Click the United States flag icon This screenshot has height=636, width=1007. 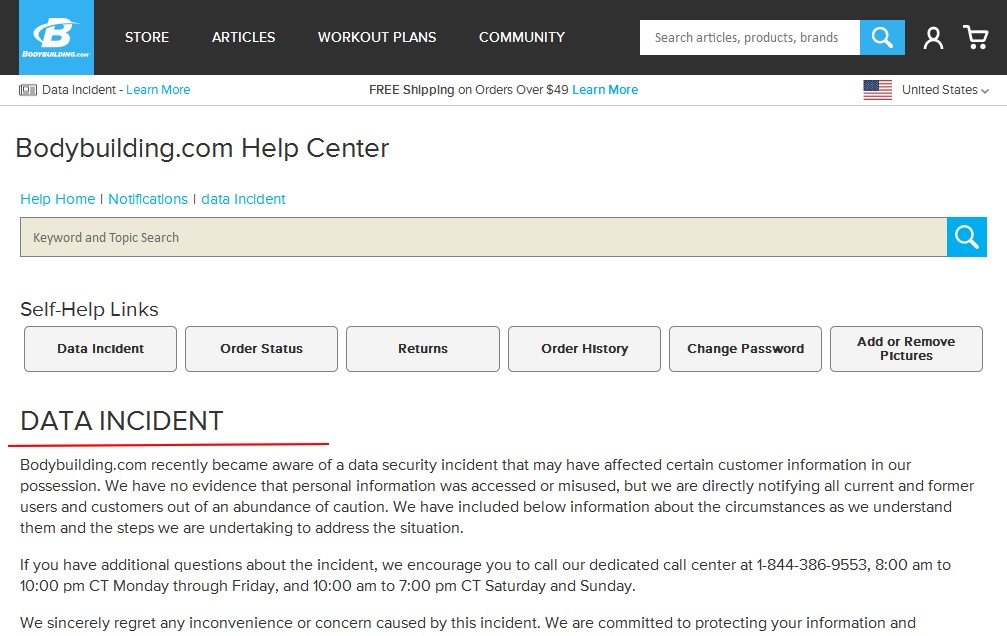point(877,90)
